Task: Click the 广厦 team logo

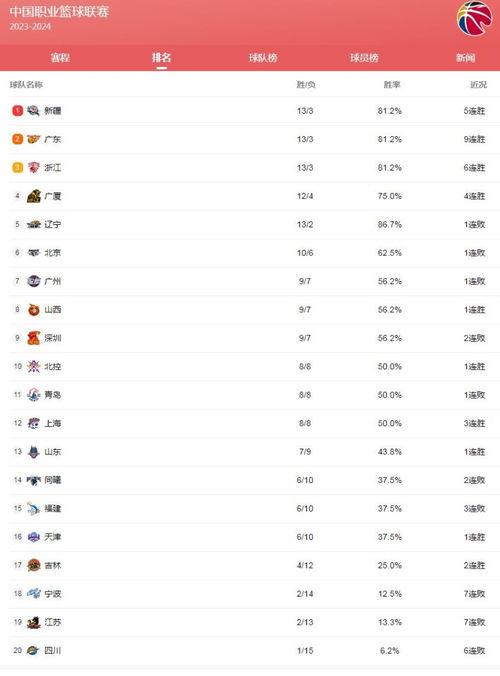Action: tap(34, 196)
